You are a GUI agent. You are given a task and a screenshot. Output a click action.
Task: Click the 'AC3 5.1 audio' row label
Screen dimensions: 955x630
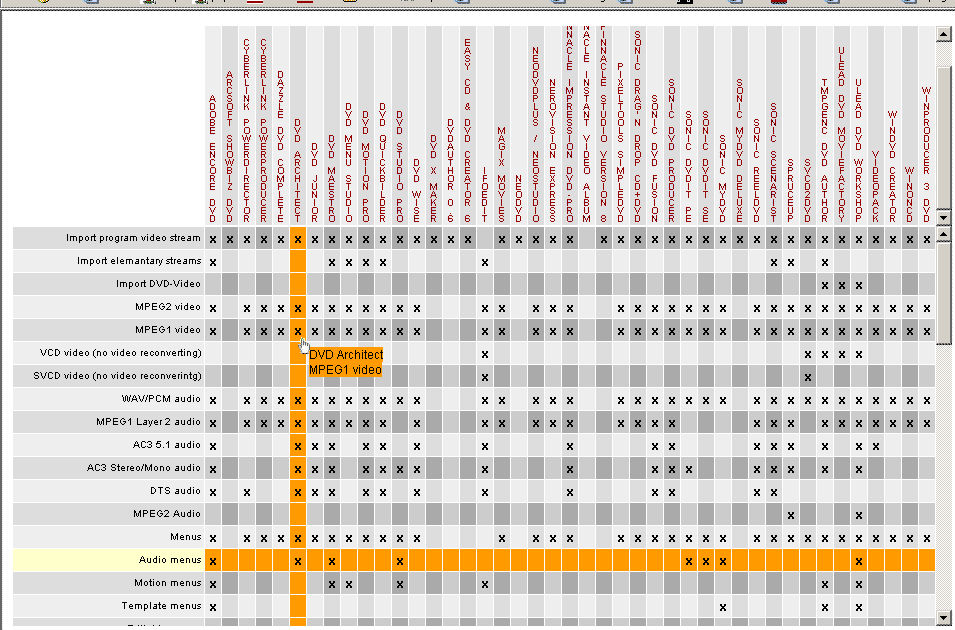(167, 445)
